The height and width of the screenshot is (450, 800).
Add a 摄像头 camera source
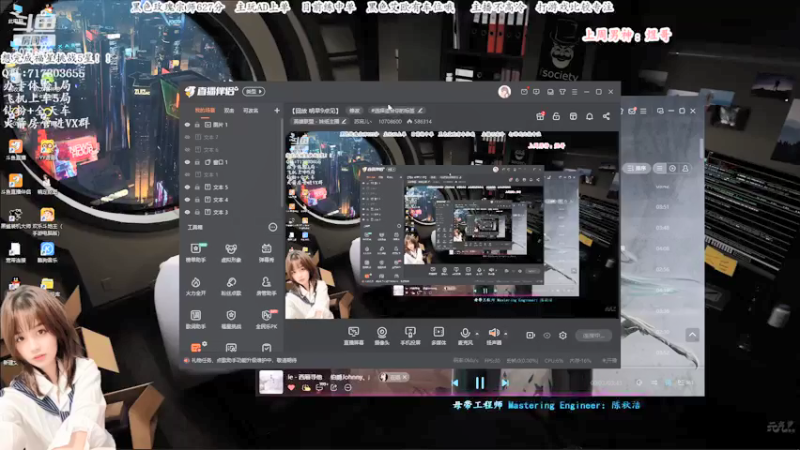click(x=382, y=336)
